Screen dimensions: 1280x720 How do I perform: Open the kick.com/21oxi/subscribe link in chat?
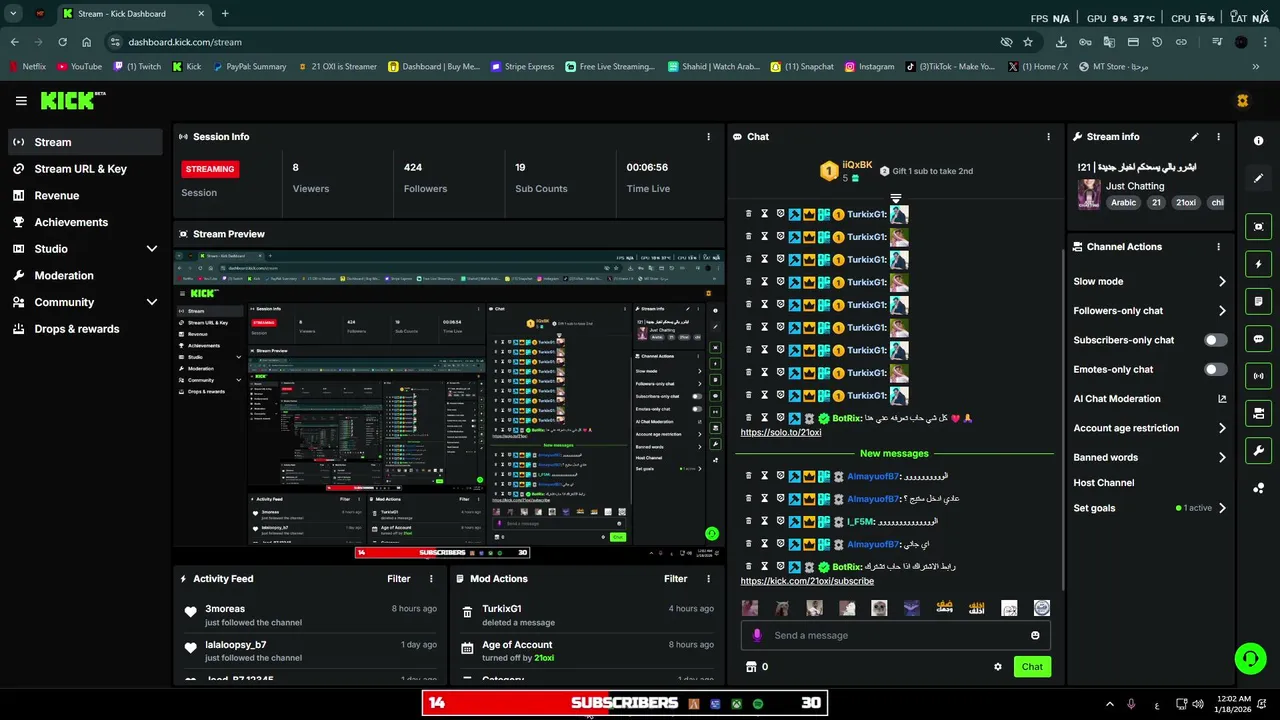click(x=807, y=581)
